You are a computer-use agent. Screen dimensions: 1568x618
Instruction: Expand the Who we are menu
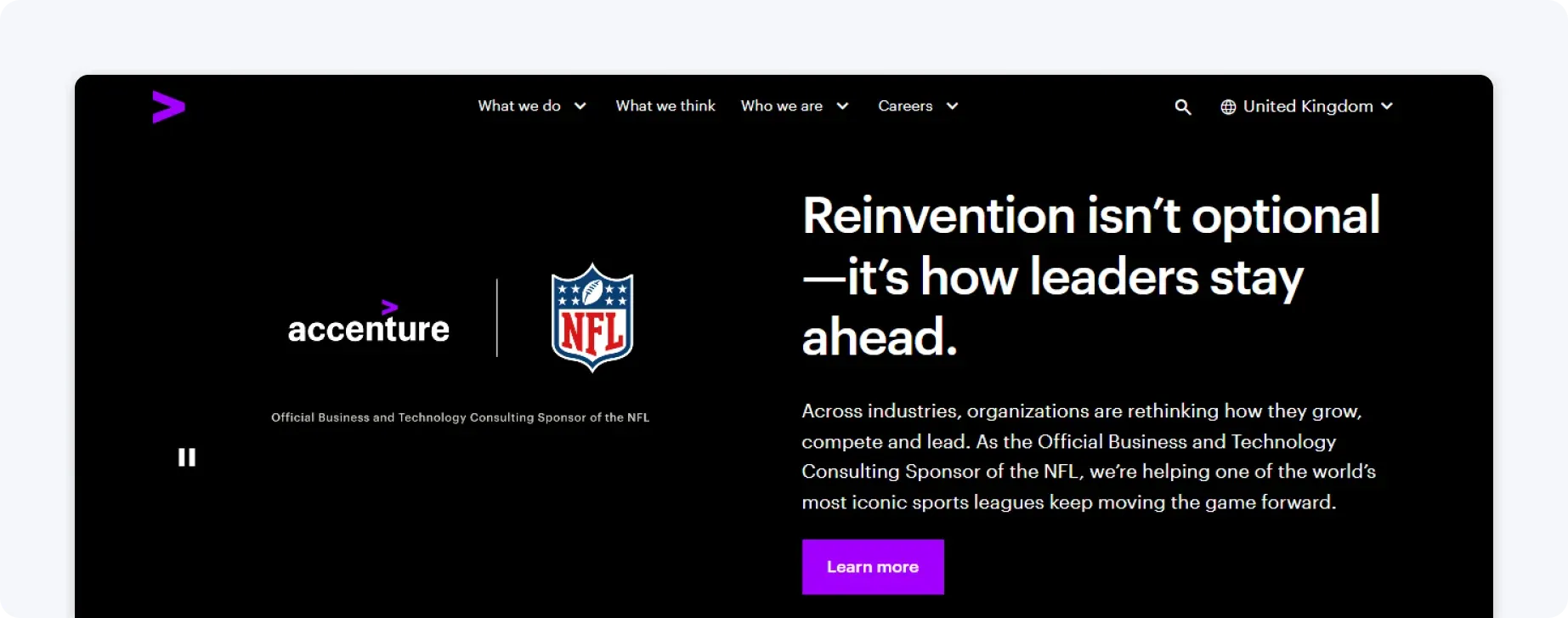tap(795, 106)
